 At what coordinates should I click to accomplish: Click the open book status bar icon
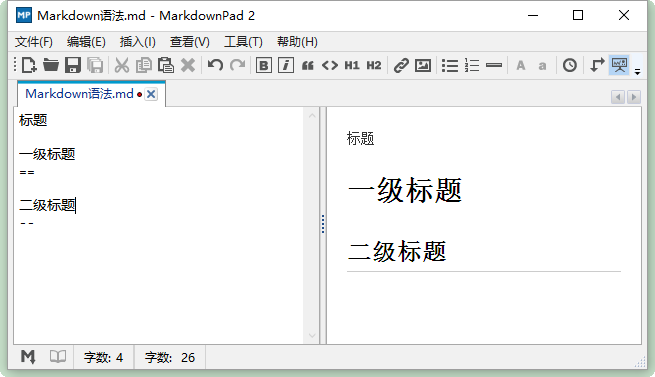pyautogui.click(x=58, y=357)
